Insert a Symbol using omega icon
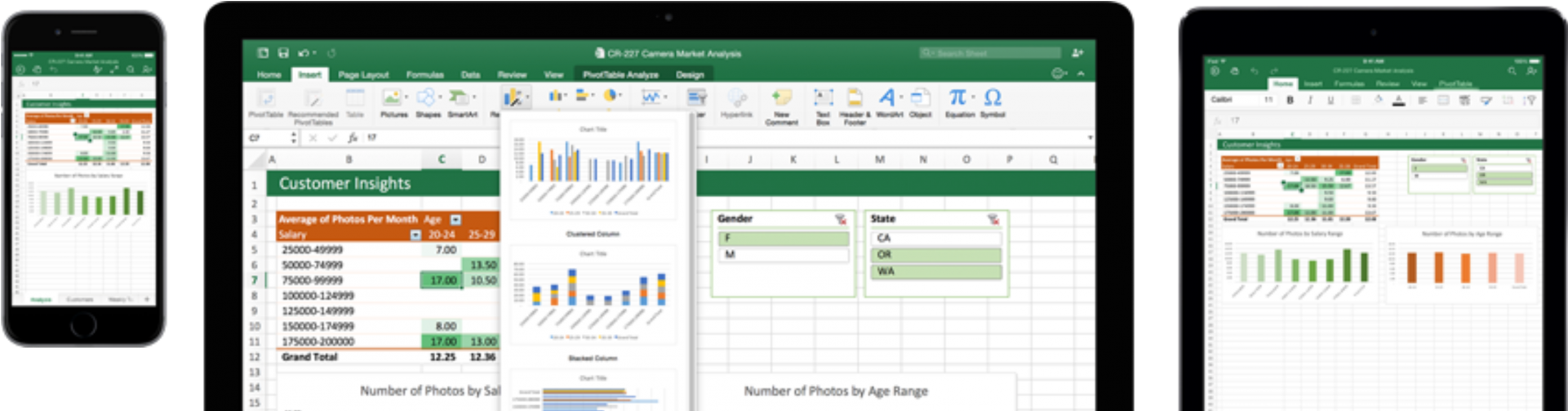The width and height of the screenshot is (1568, 411). (x=993, y=101)
